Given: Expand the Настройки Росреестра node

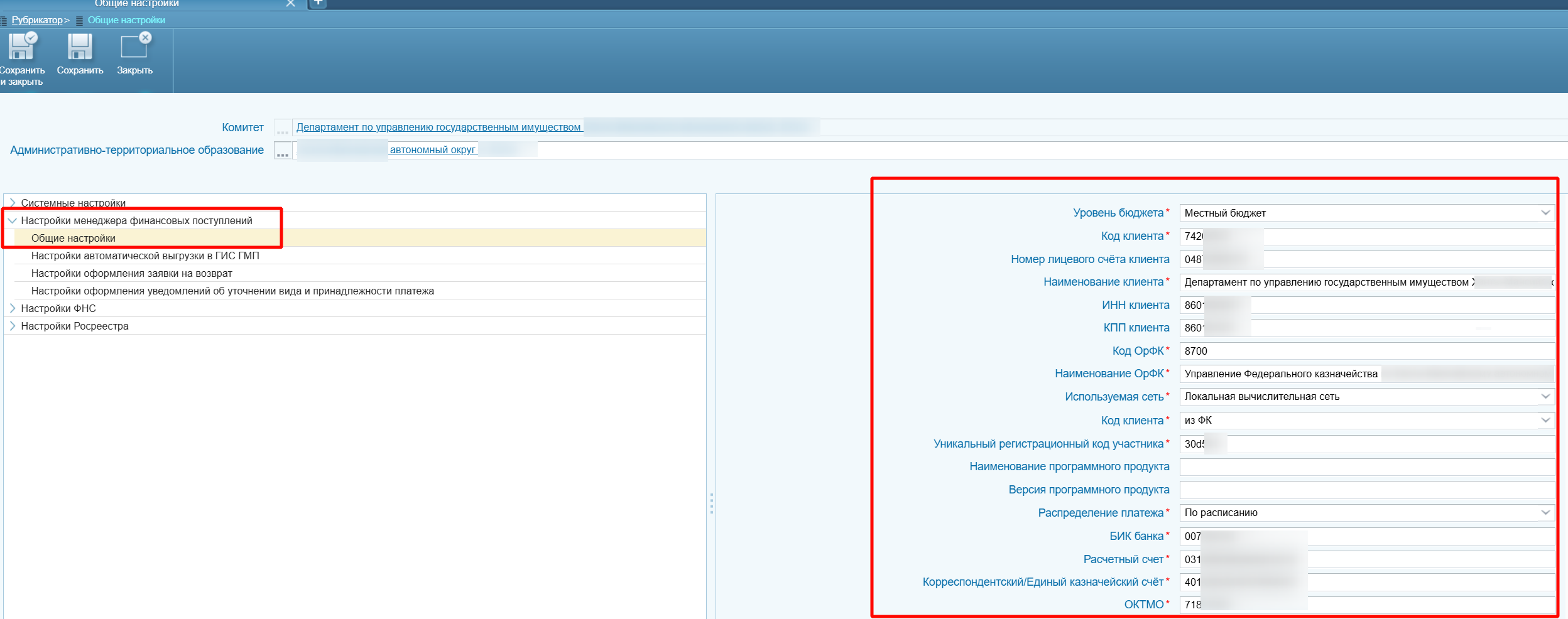Looking at the screenshot, I should click(x=13, y=326).
